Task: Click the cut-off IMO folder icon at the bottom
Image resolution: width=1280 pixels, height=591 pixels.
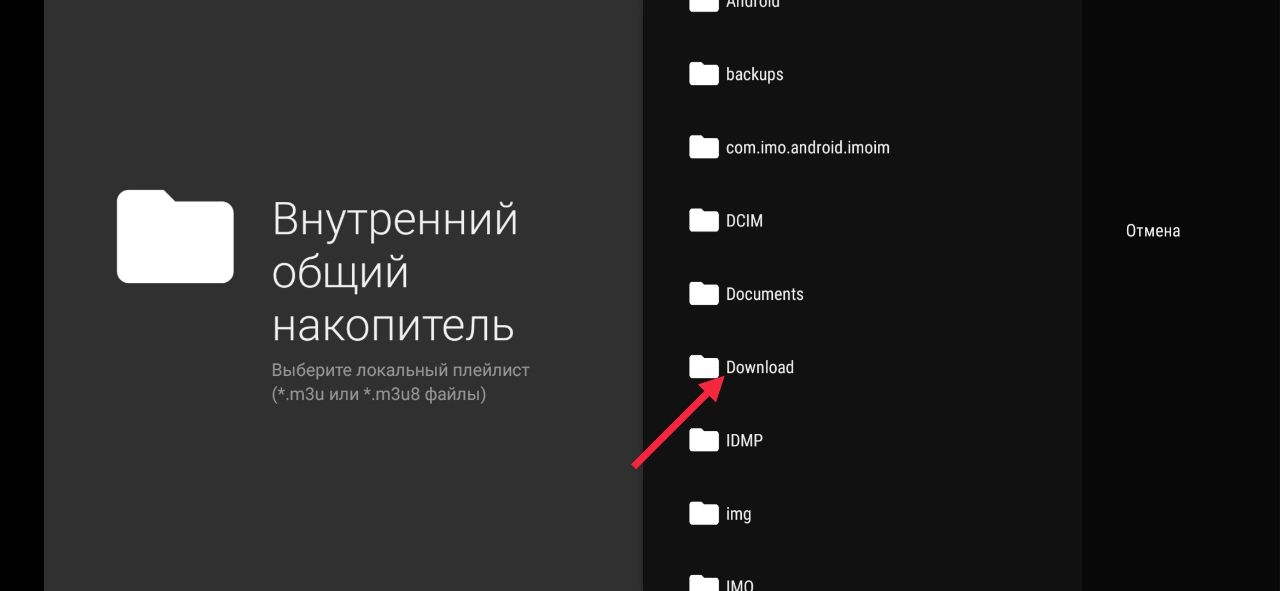Action: [704, 583]
